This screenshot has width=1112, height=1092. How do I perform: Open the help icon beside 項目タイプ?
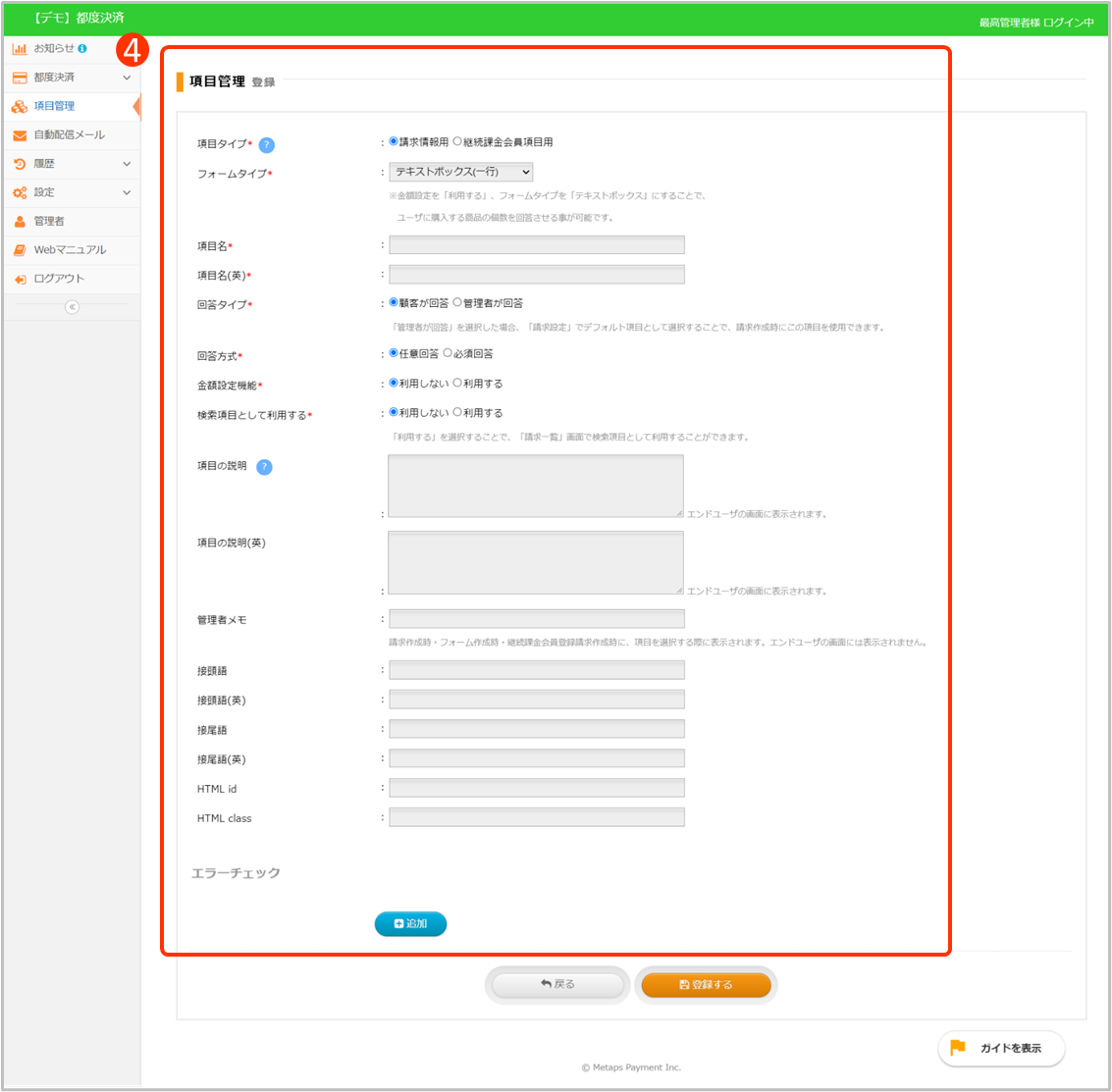pyautogui.click(x=264, y=144)
